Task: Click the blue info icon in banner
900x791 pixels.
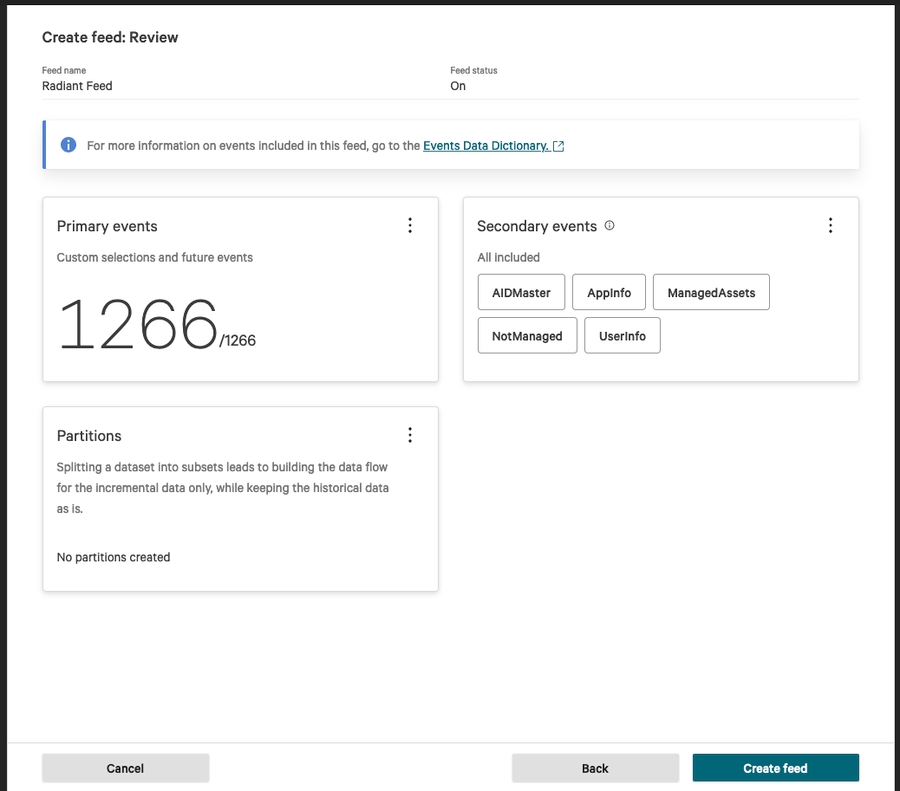Action: [x=68, y=145]
